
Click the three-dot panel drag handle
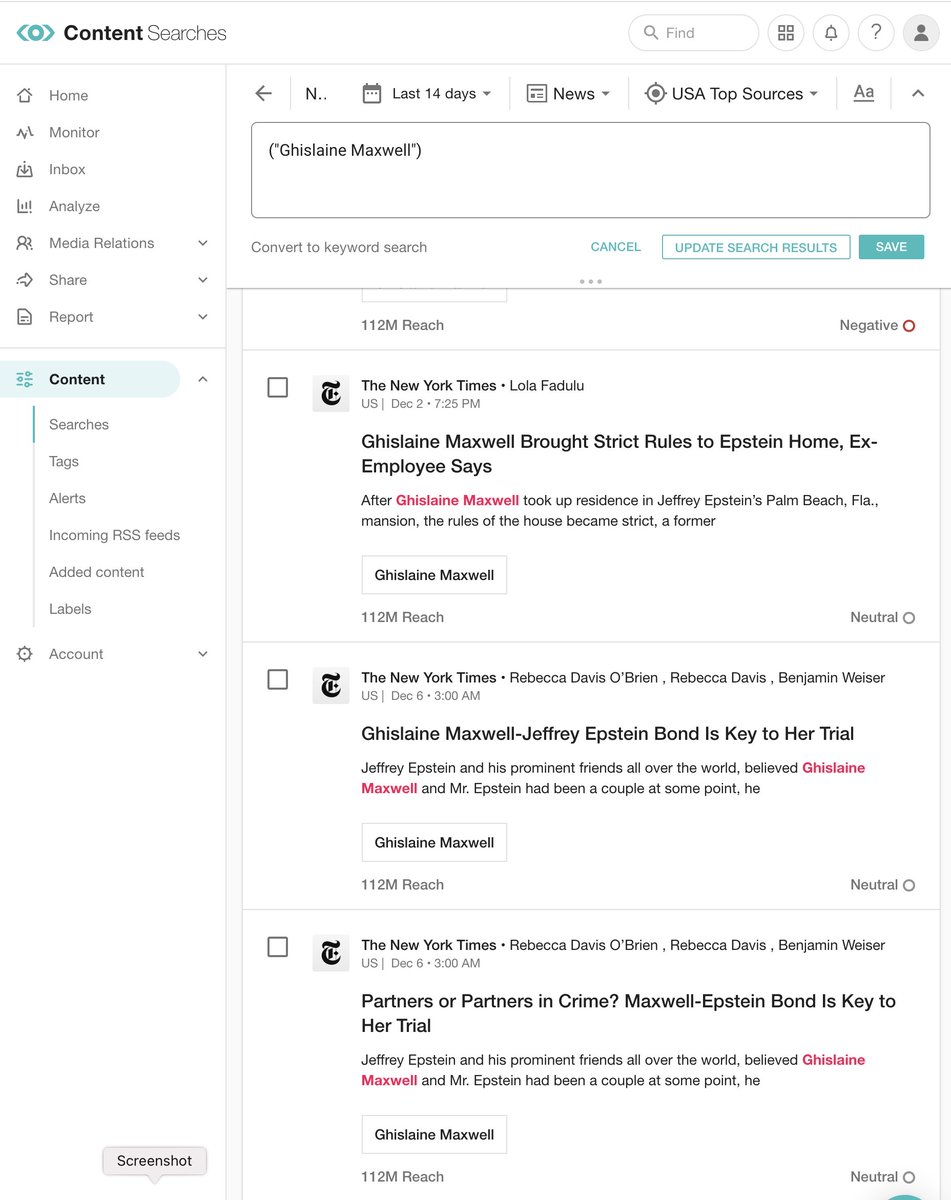click(590, 281)
